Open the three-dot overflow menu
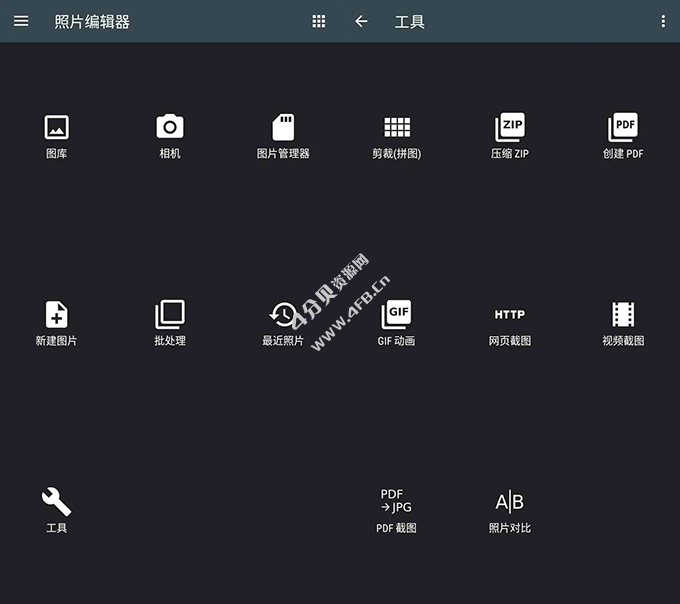The image size is (680, 604). click(x=663, y=21)
